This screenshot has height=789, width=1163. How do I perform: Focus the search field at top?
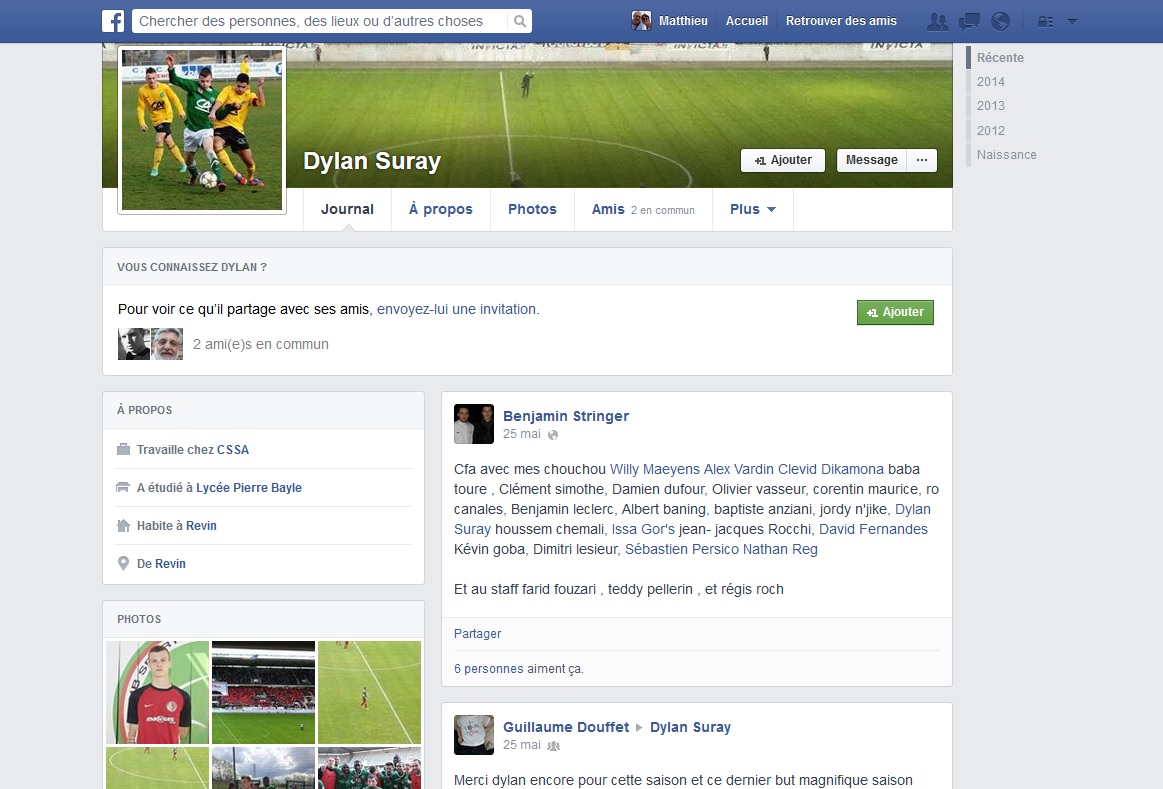pyautogui.click(x=320, y=22)
